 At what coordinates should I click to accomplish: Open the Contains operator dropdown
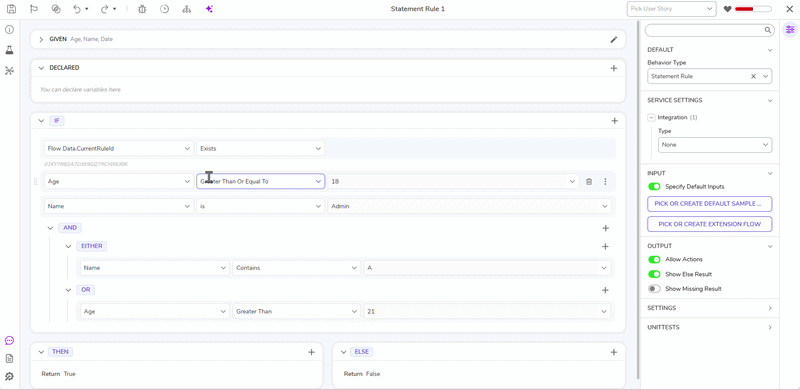click(296, 268)
